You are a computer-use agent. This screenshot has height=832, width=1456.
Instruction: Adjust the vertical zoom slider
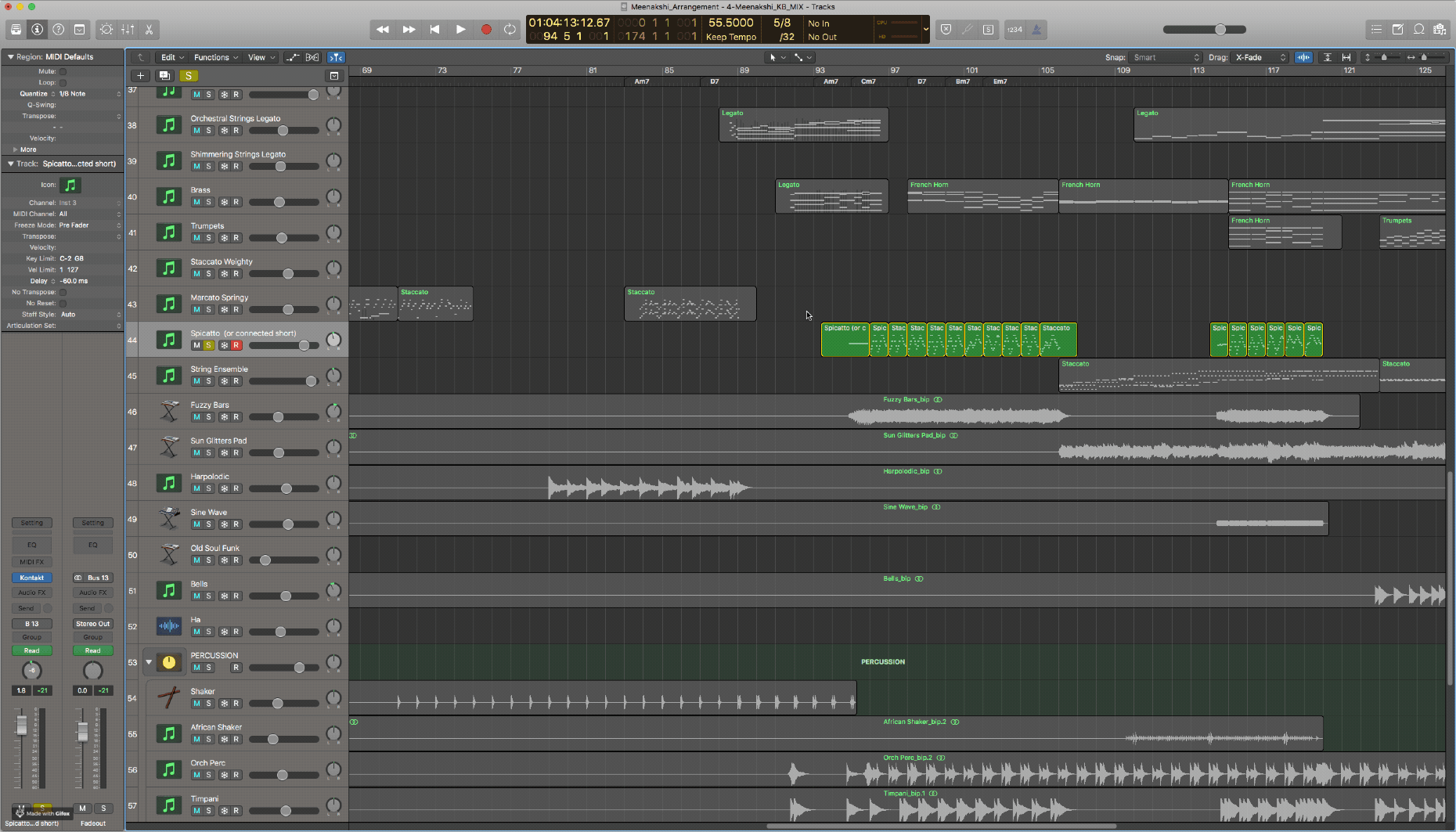click(1384, 57)
